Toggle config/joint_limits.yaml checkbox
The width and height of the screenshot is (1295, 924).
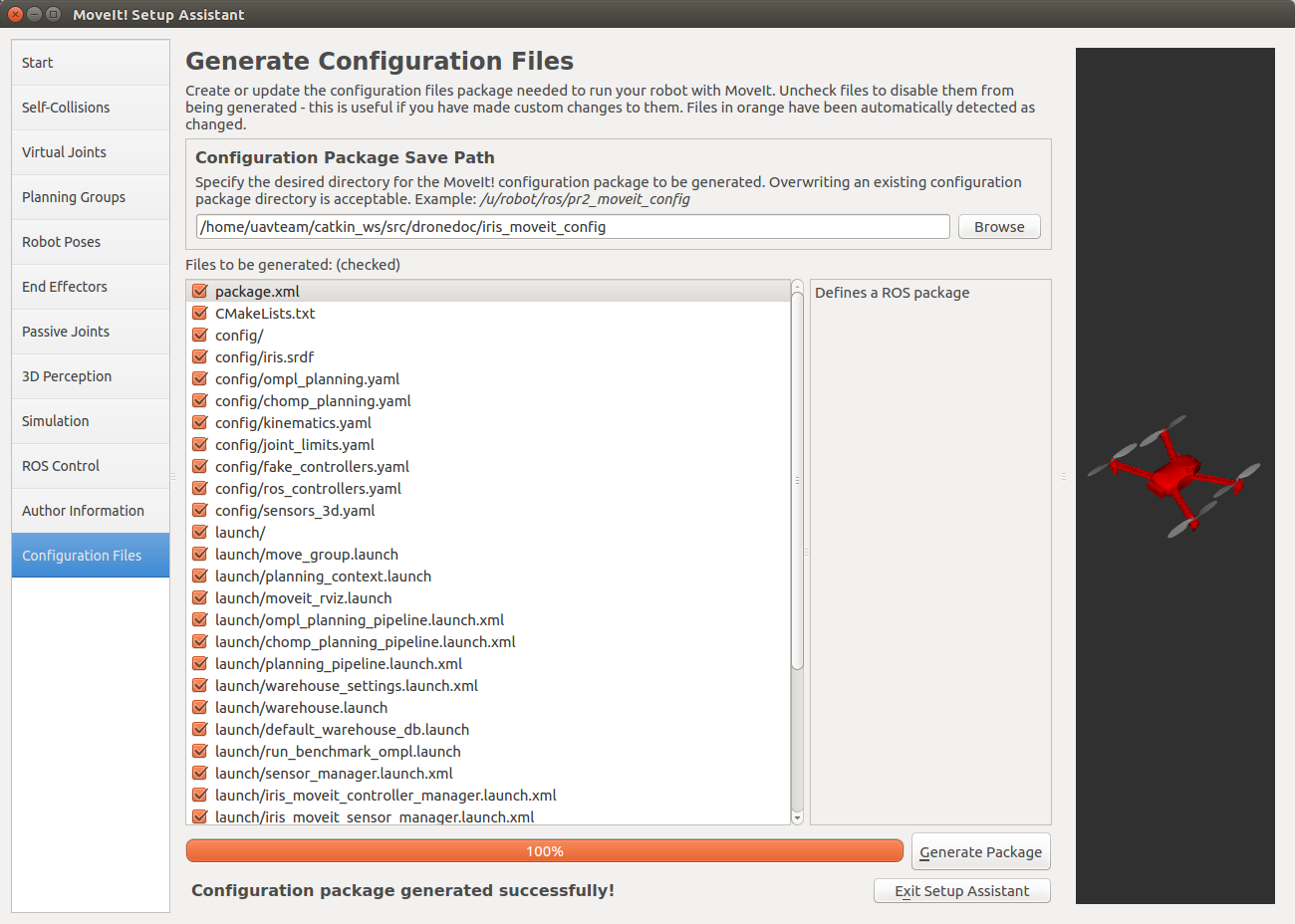199,445
